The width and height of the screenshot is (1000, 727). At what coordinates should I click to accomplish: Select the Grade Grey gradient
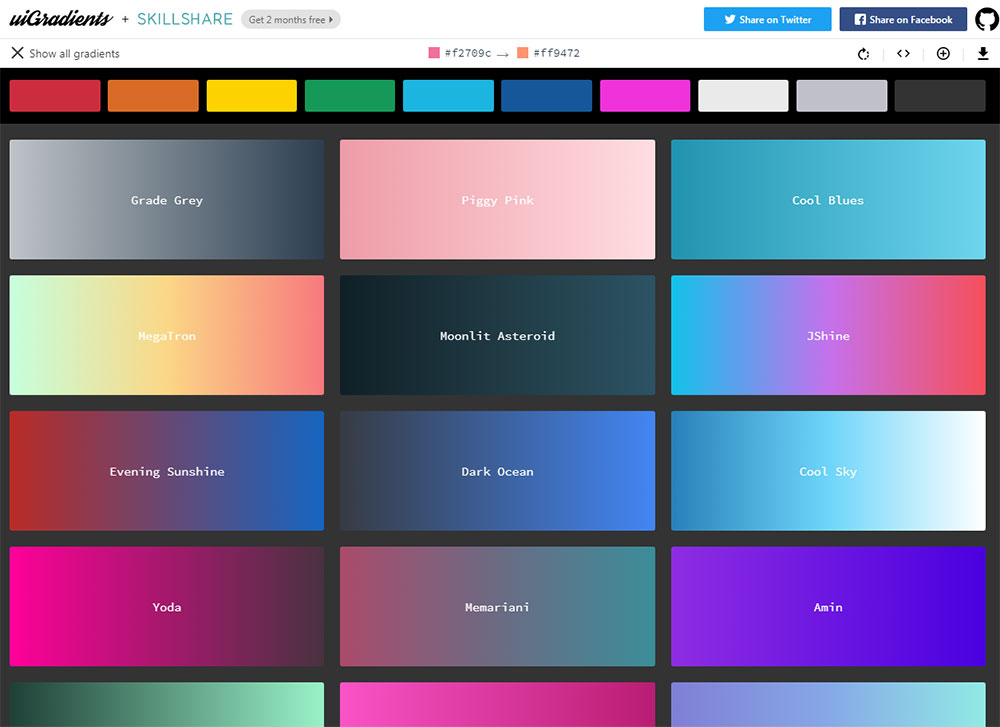point(166,200)
